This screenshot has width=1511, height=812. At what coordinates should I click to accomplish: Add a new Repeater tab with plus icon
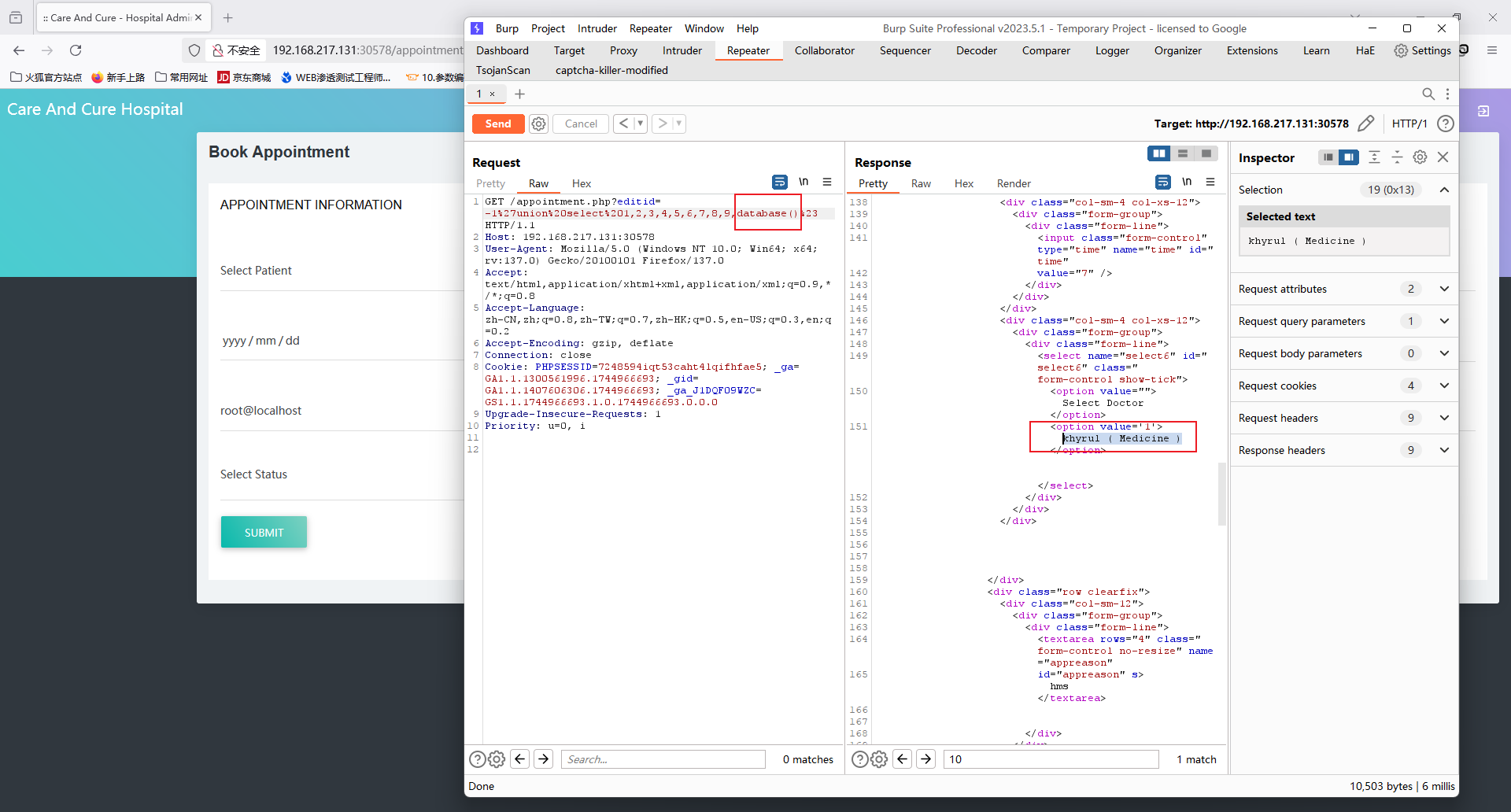pyautogui.click(x=519, y=94)
